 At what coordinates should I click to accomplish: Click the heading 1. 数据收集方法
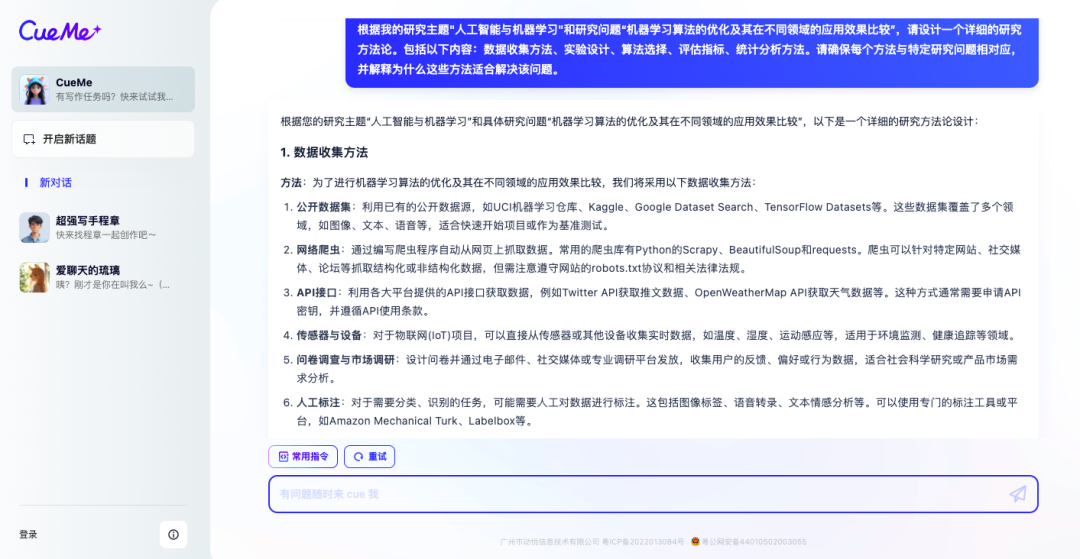click(324, 152)
